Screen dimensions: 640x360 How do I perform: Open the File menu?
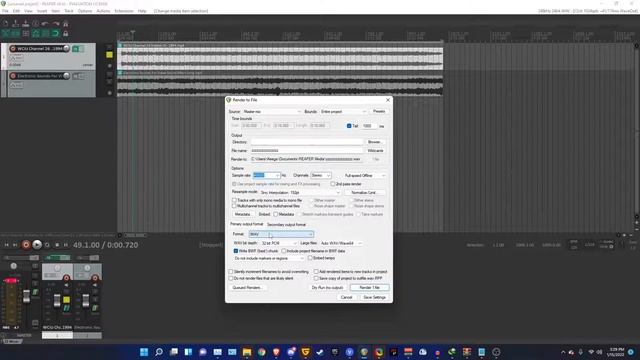point(5,11)
